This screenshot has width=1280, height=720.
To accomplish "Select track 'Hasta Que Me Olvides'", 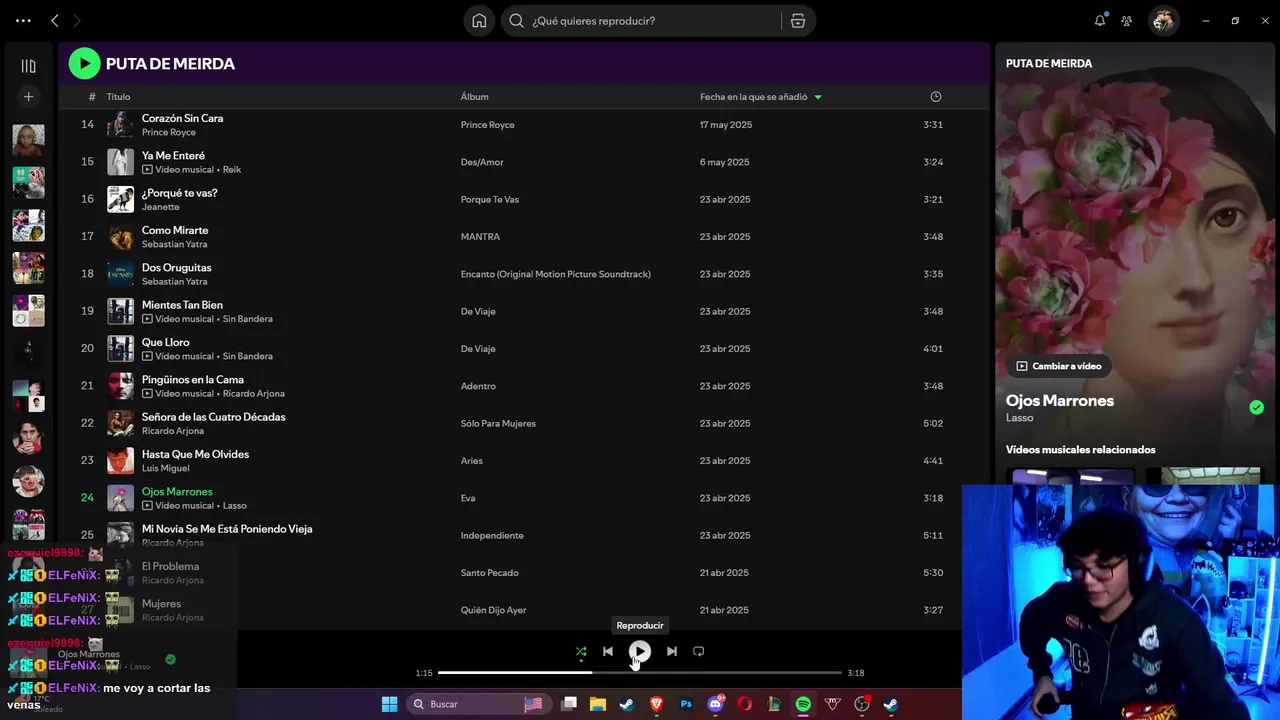I will point(195,454).
